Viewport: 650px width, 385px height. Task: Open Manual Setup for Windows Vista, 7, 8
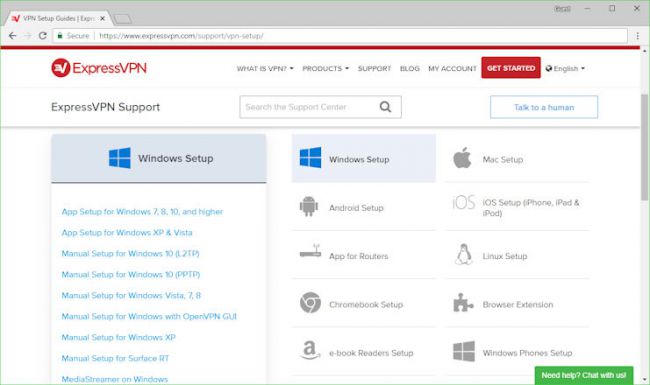[x=131, y=295]
